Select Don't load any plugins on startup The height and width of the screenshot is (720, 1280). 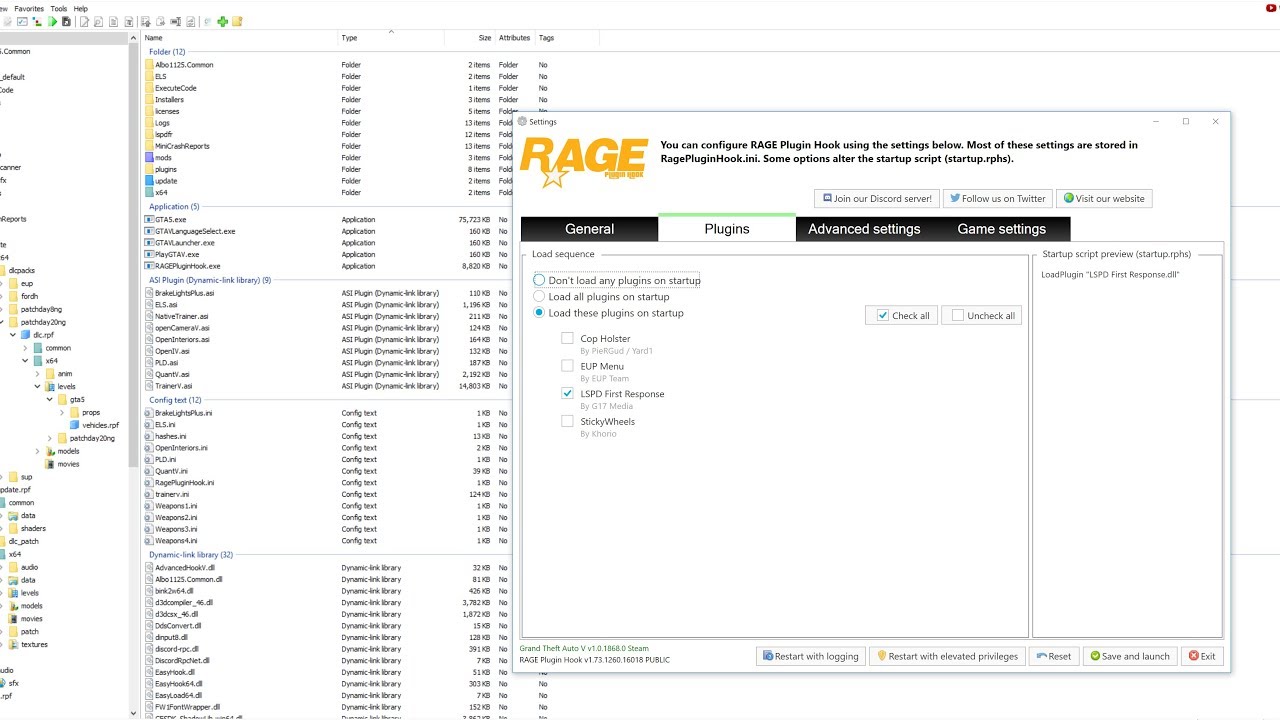click(x=617, y=280)
